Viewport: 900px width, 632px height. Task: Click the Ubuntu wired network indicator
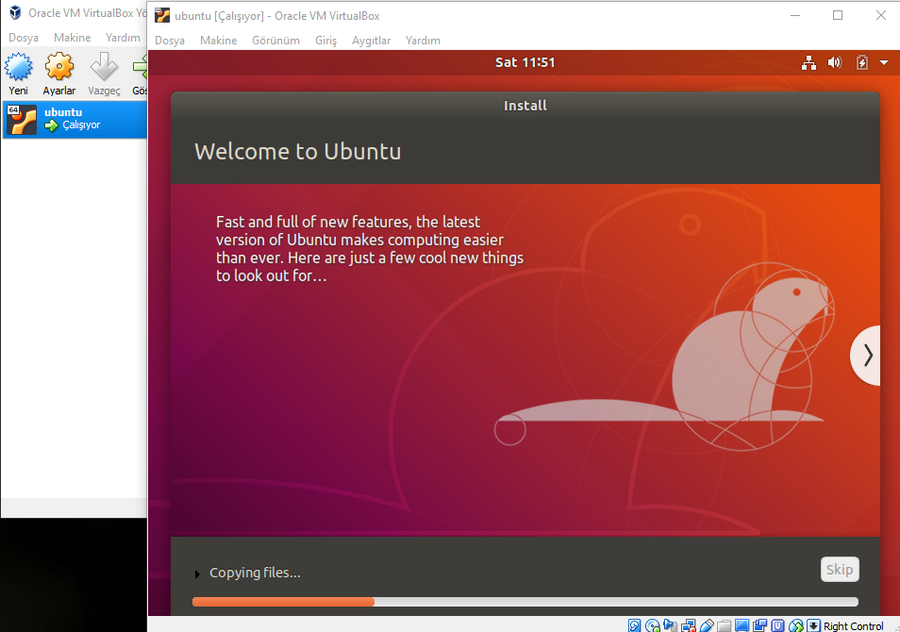pos(809,63)
